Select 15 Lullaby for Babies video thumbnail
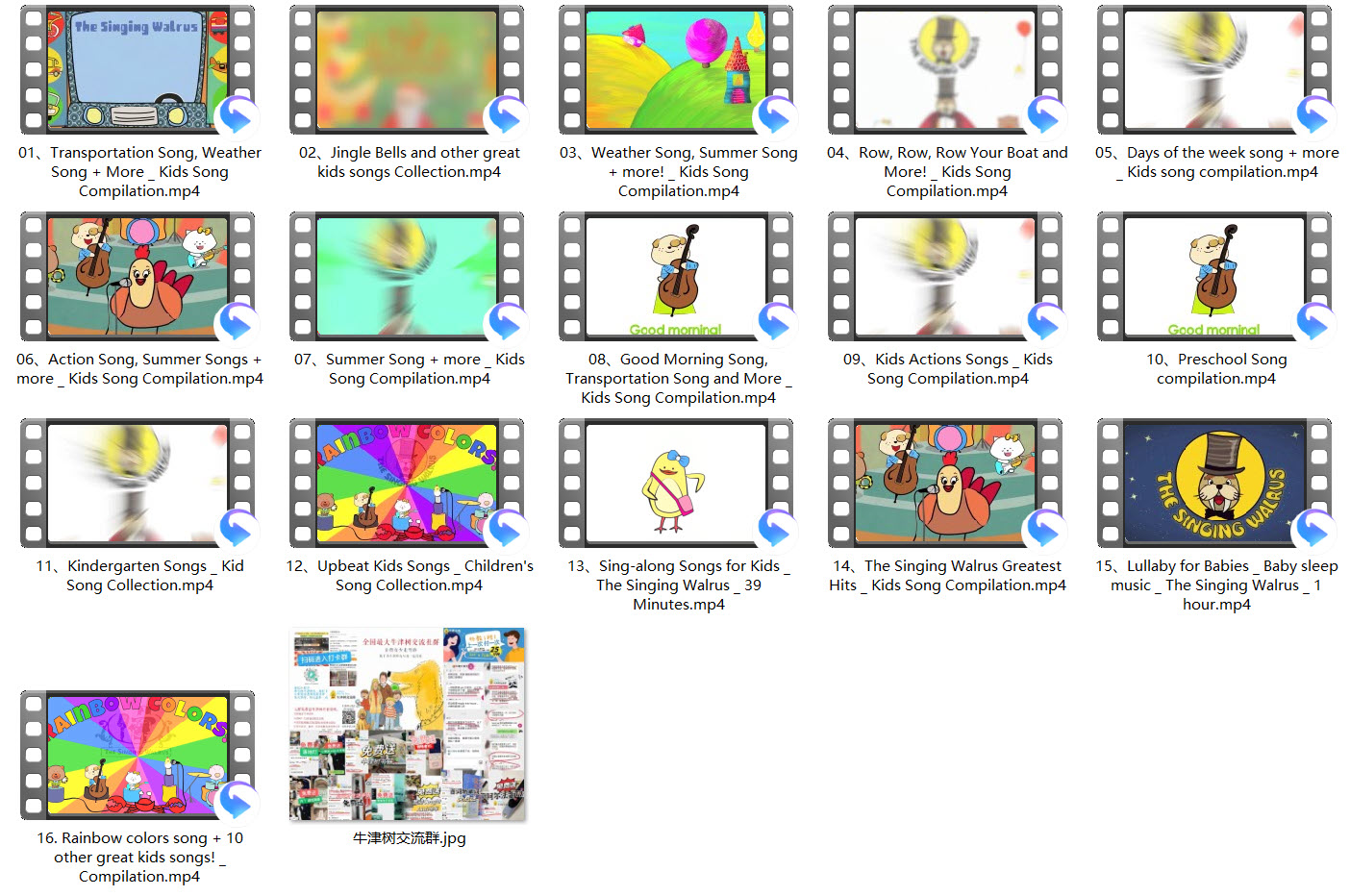 click(x=1214, y=484)
